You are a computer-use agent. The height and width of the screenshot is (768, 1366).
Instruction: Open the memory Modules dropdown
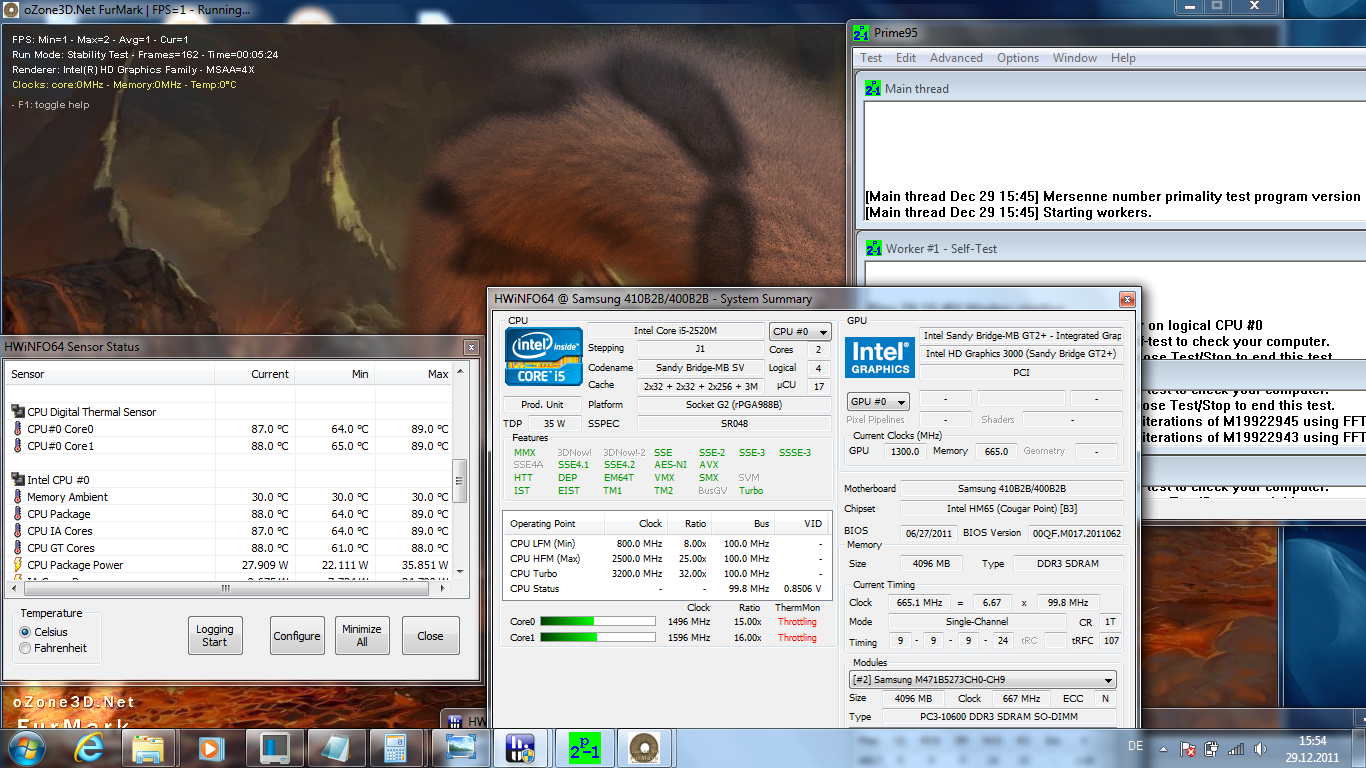pyautogui.click(x=983, y=680)
